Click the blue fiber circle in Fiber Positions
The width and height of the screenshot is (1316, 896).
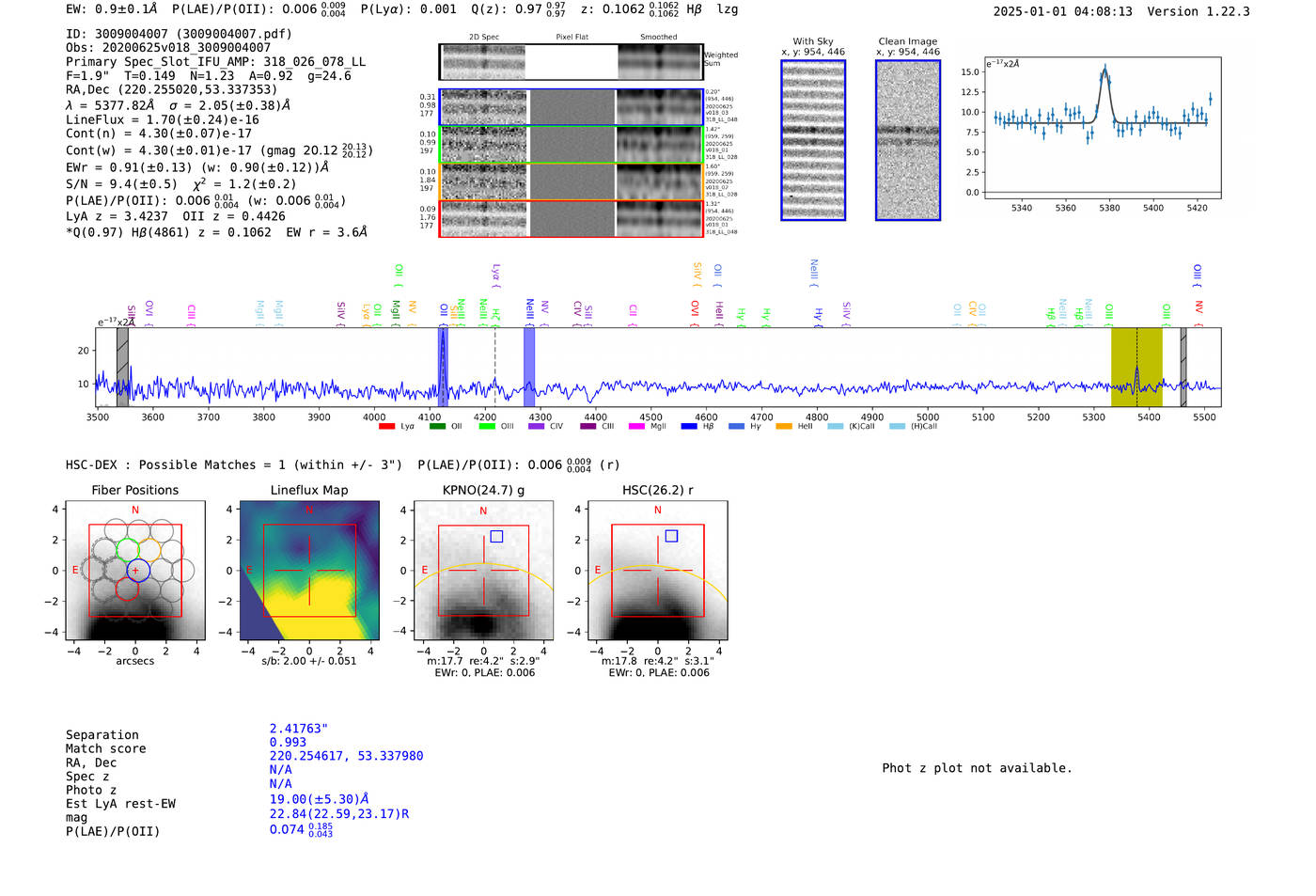pos(138,570)
